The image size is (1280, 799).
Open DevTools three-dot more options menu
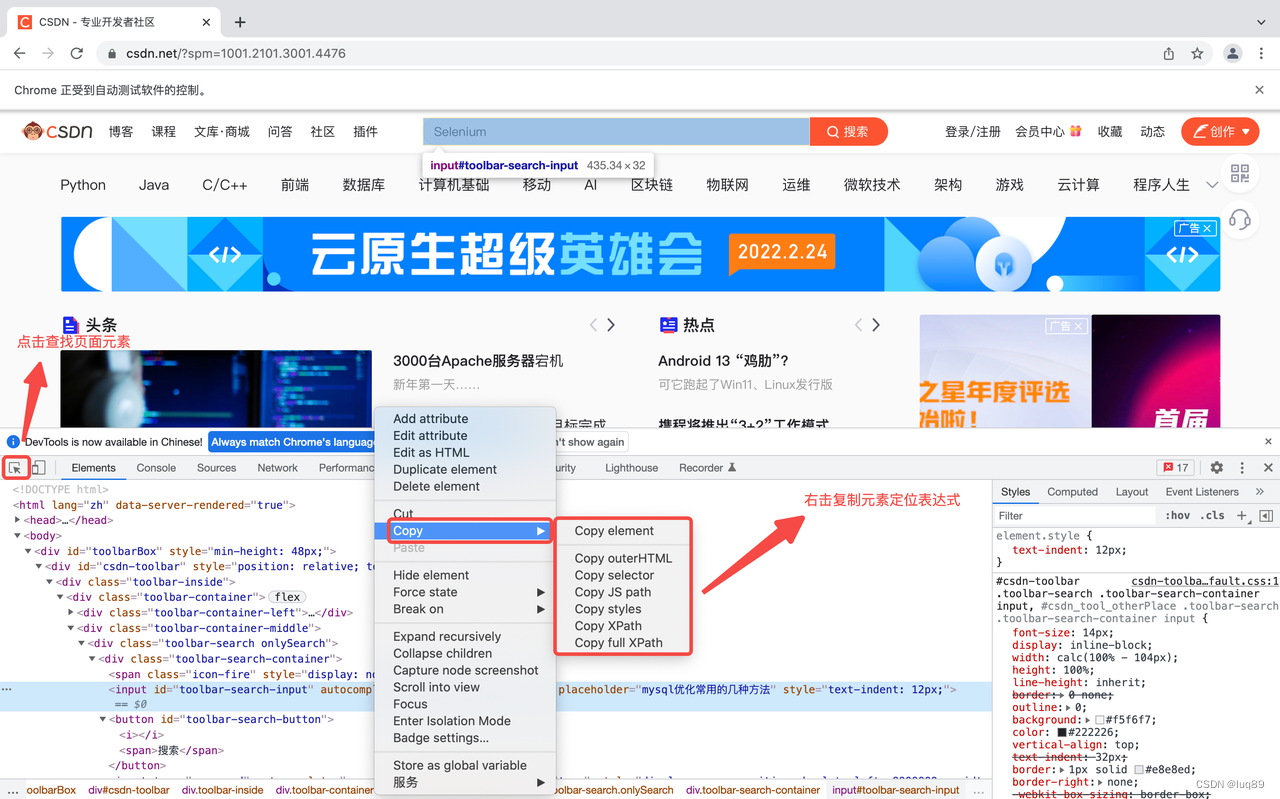coord(1241,467)
